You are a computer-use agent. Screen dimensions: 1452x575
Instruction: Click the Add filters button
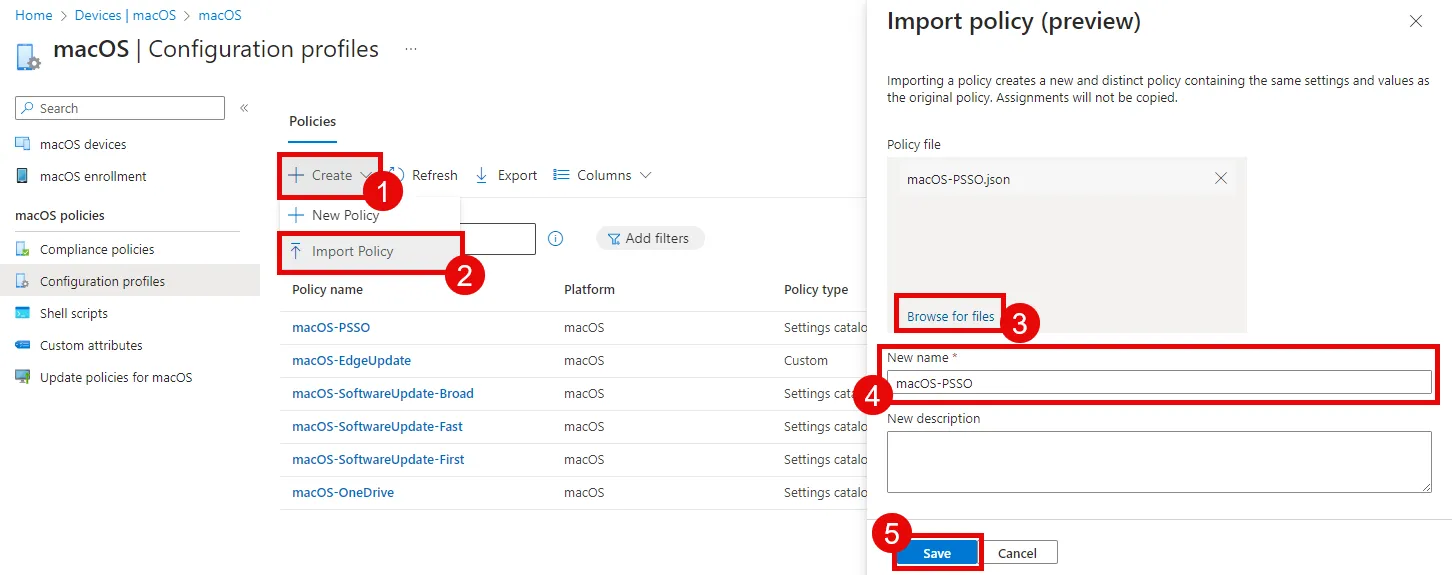point(650,238)
